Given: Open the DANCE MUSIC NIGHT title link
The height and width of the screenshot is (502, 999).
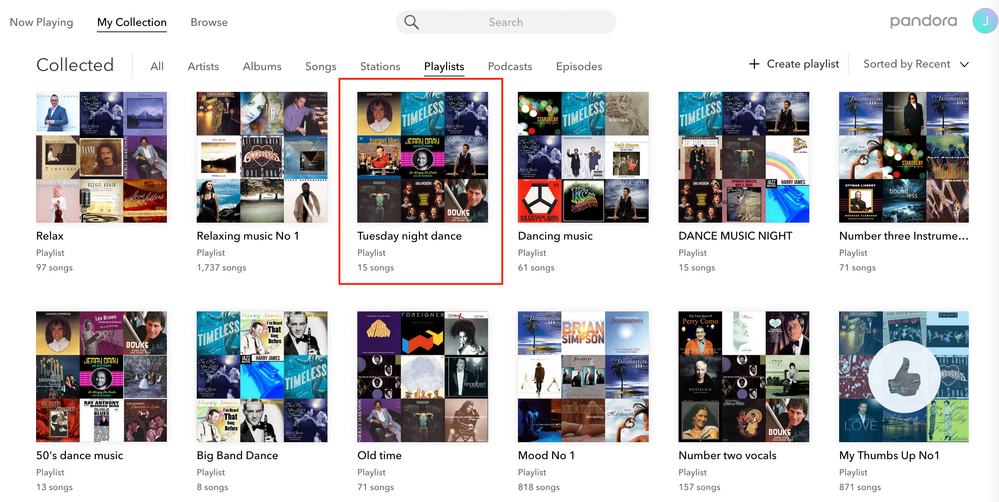Looking at the screenshot, I should [x=735, y=236].
